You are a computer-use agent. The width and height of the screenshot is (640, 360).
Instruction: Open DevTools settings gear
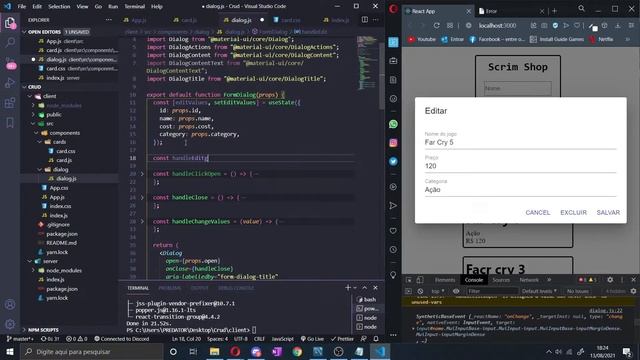610,280
